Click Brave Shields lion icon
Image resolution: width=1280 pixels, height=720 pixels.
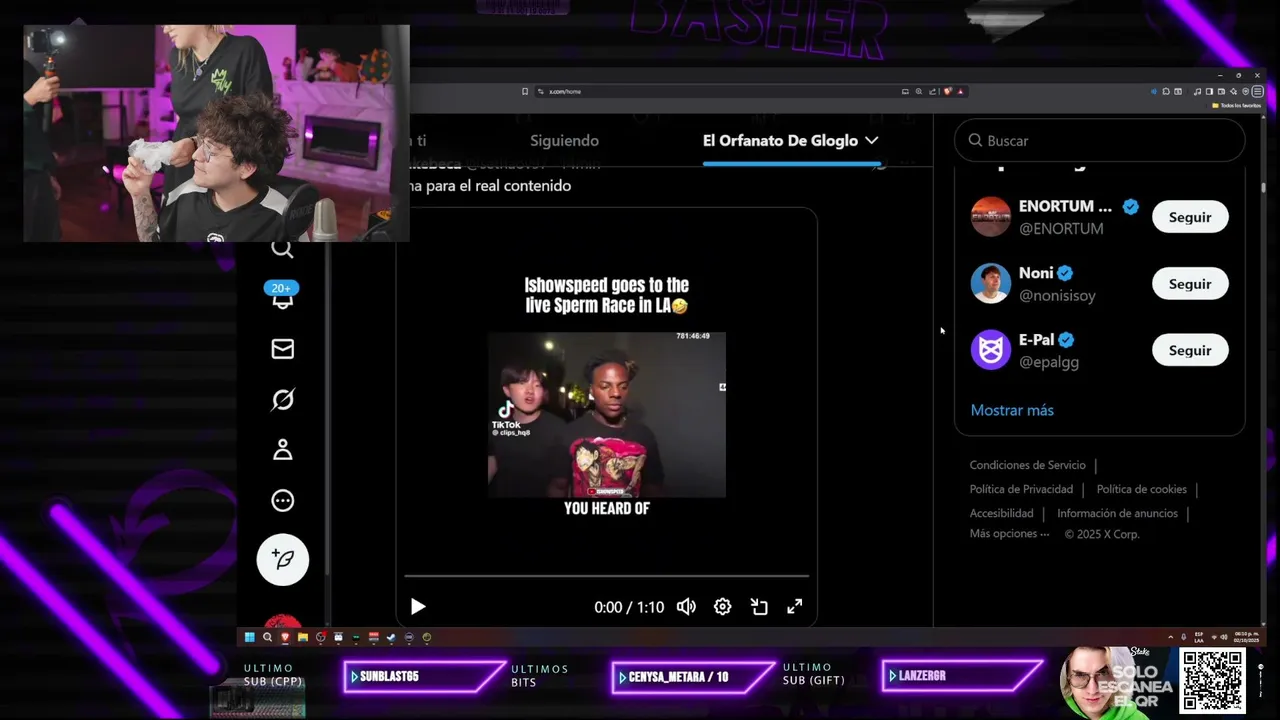pos(947,91)
